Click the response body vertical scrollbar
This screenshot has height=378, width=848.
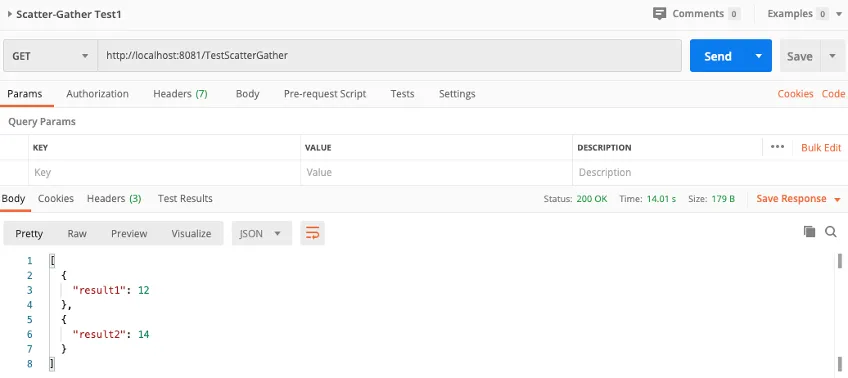point(840,312)
